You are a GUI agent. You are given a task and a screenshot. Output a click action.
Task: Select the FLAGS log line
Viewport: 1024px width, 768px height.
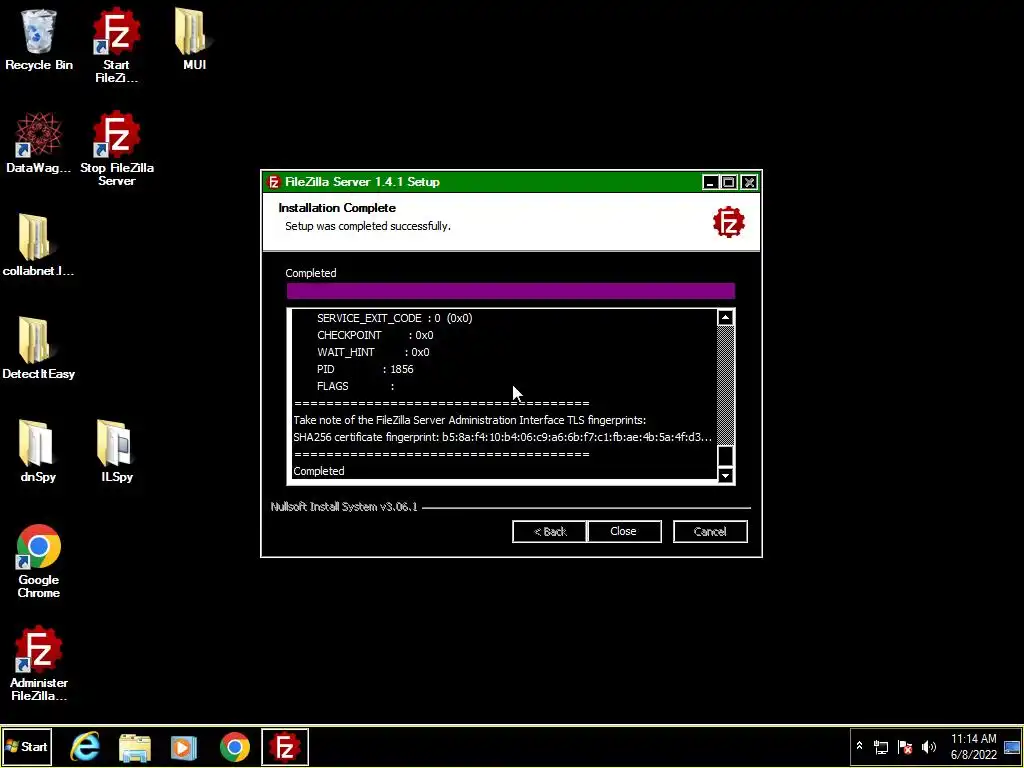tap(355, 386)
